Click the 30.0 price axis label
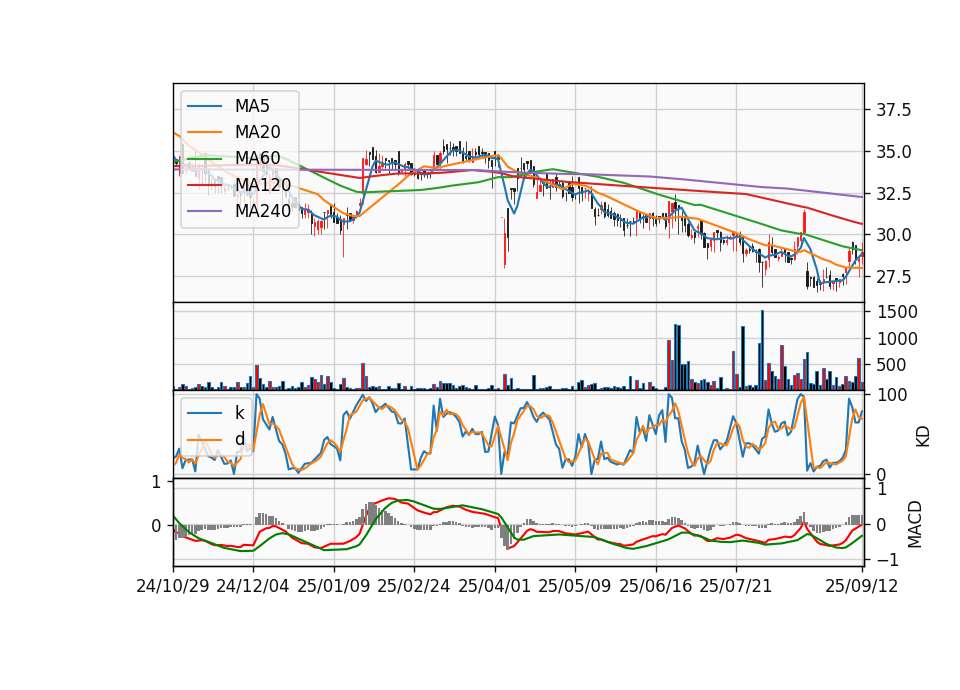The height and width of the screenshot is (690, 960). tap(893, 235)
